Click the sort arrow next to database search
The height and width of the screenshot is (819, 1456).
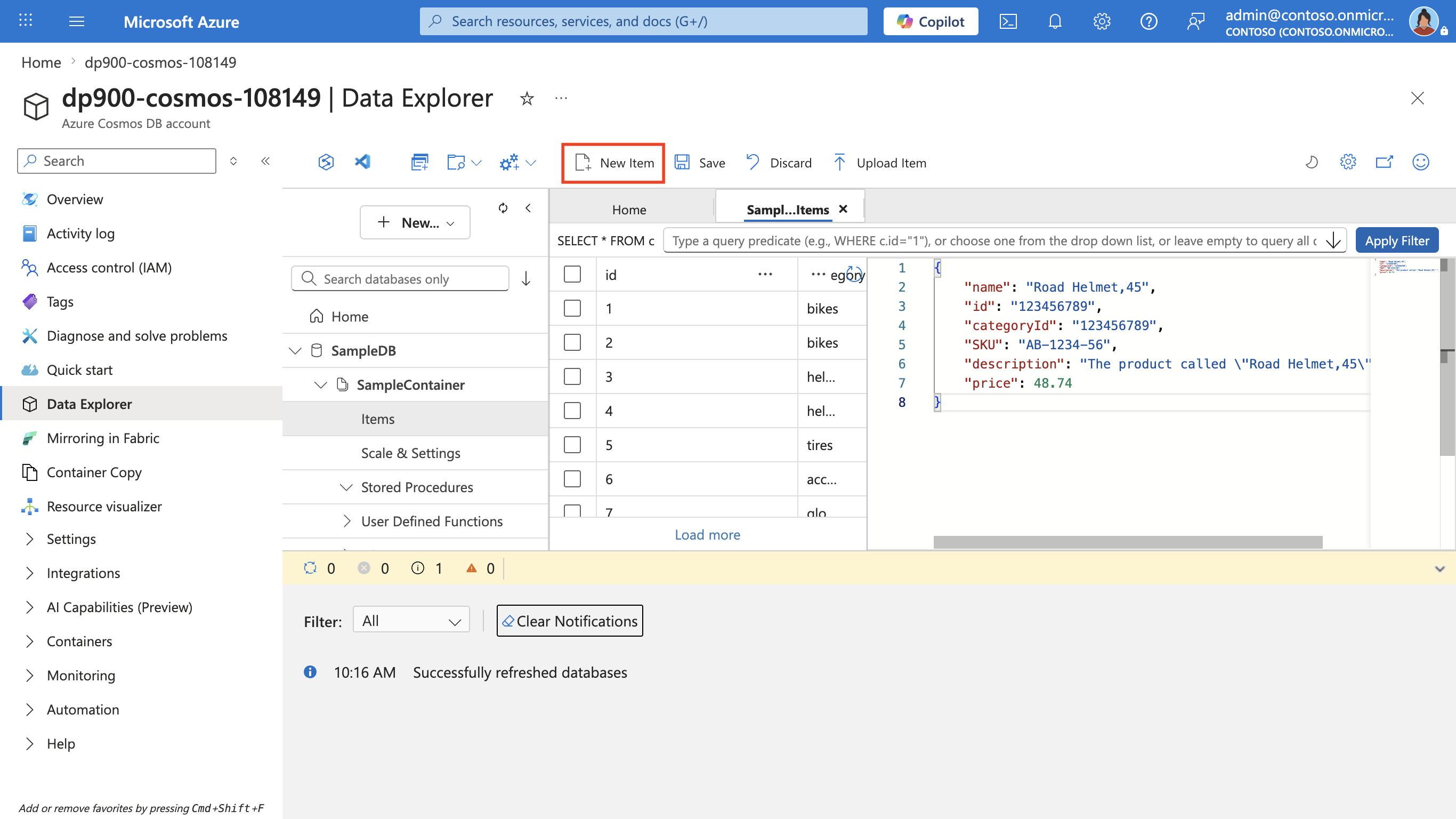pos(525,278)
